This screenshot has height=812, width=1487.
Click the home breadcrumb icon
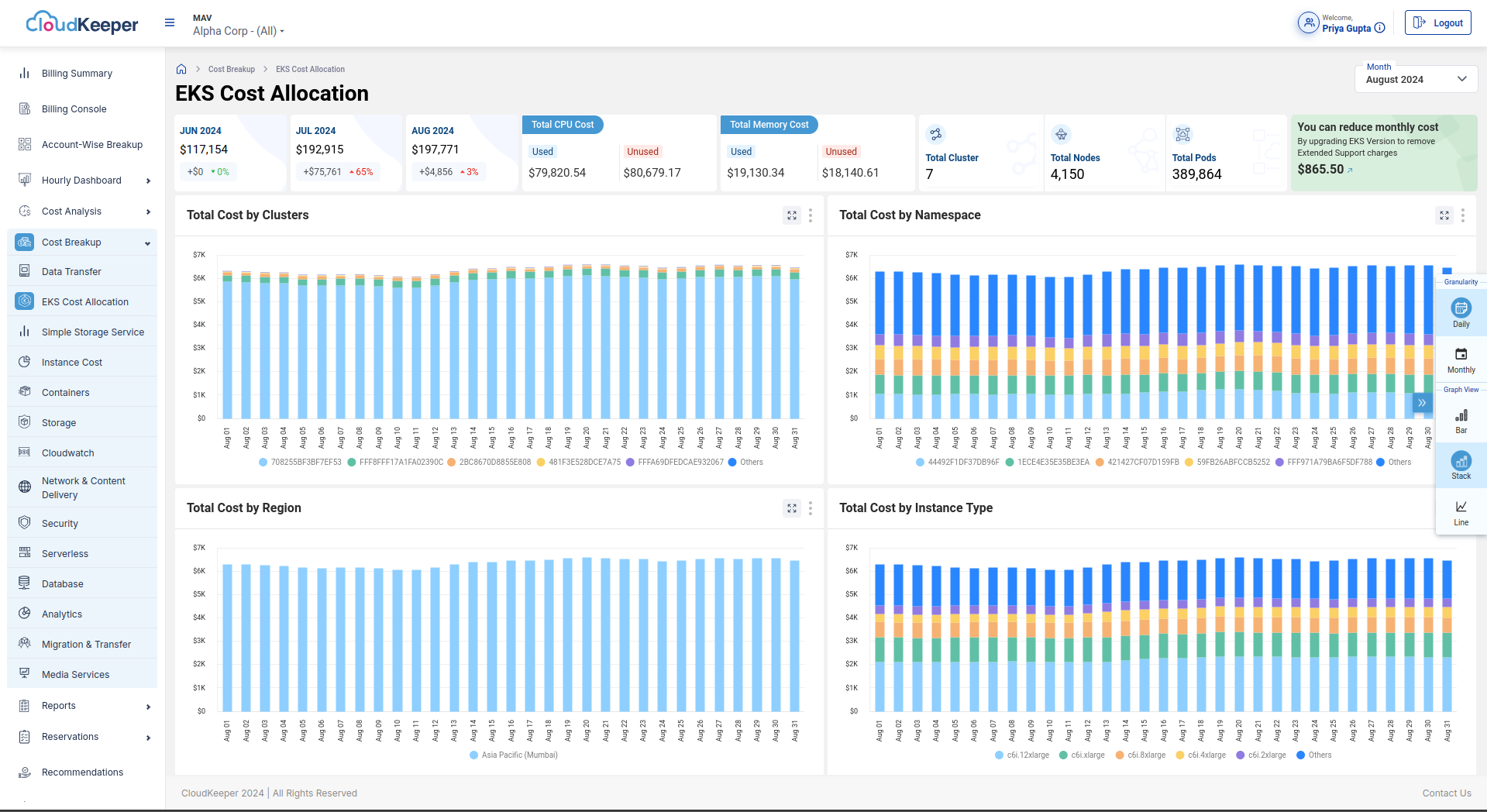click(x=181, y=68)
